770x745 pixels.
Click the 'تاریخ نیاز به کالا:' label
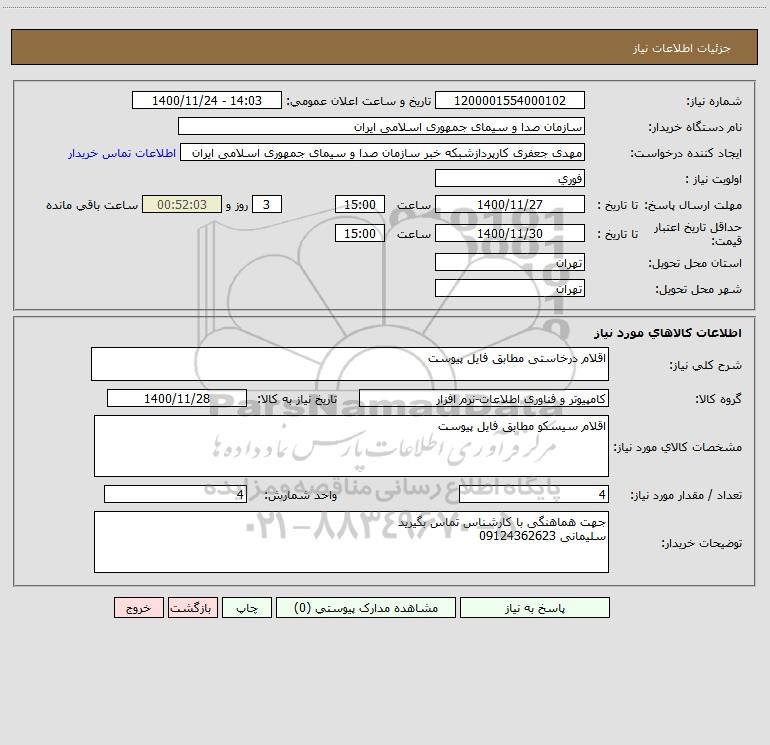point(297,399)
